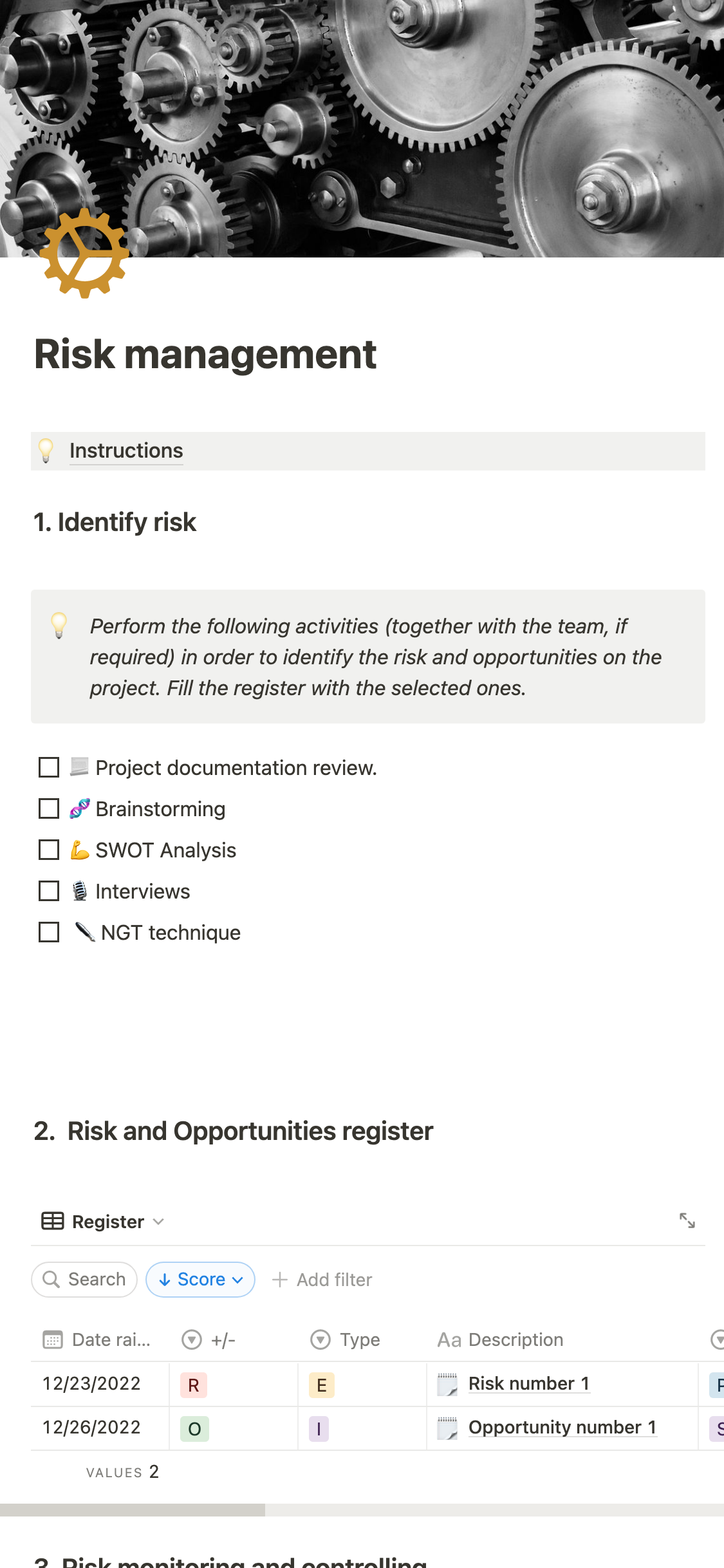Open the Score sort dropdown
Viewport: 724px width, 1568px height.
pos(201,1279)
